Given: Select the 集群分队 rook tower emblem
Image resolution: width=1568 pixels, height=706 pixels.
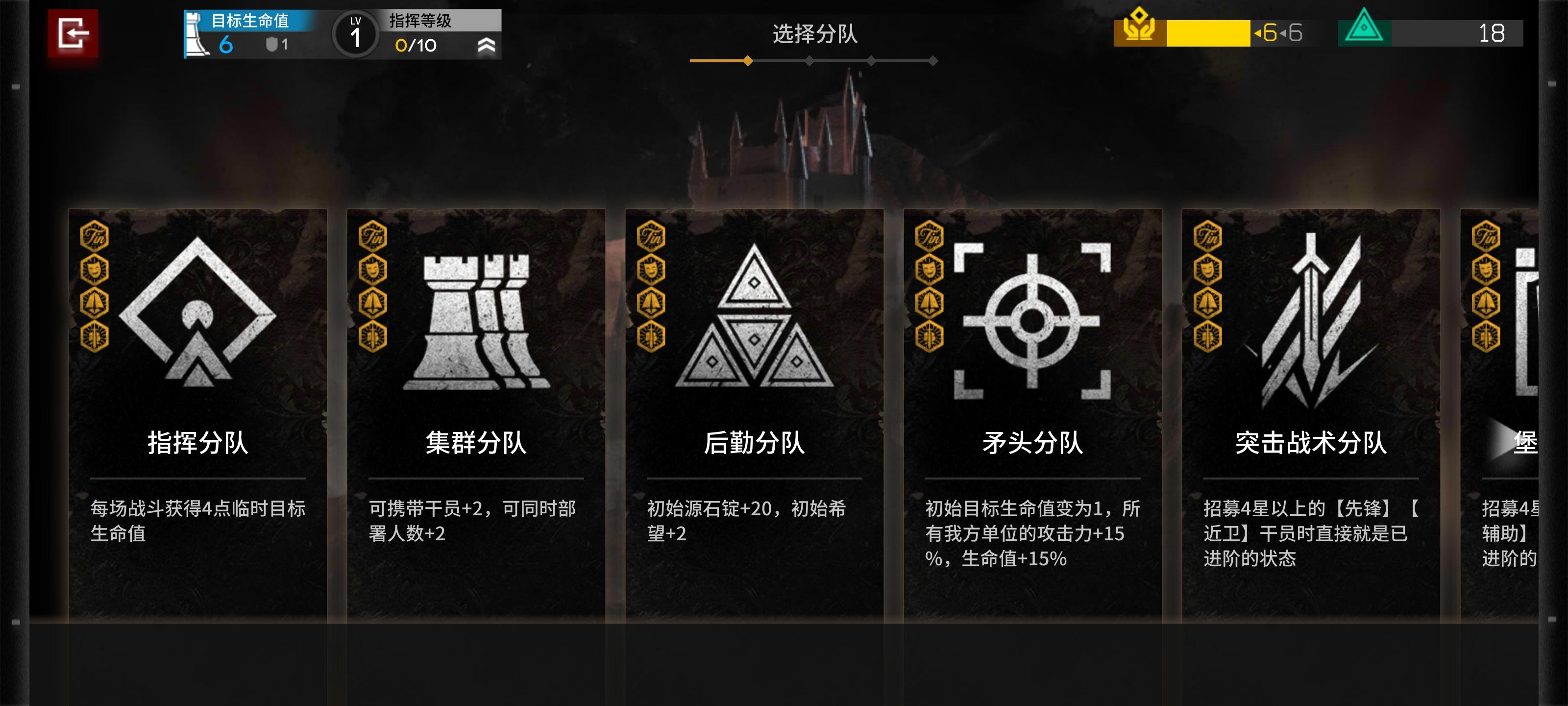Looking at the screenshot, I should tap(476, 322).
